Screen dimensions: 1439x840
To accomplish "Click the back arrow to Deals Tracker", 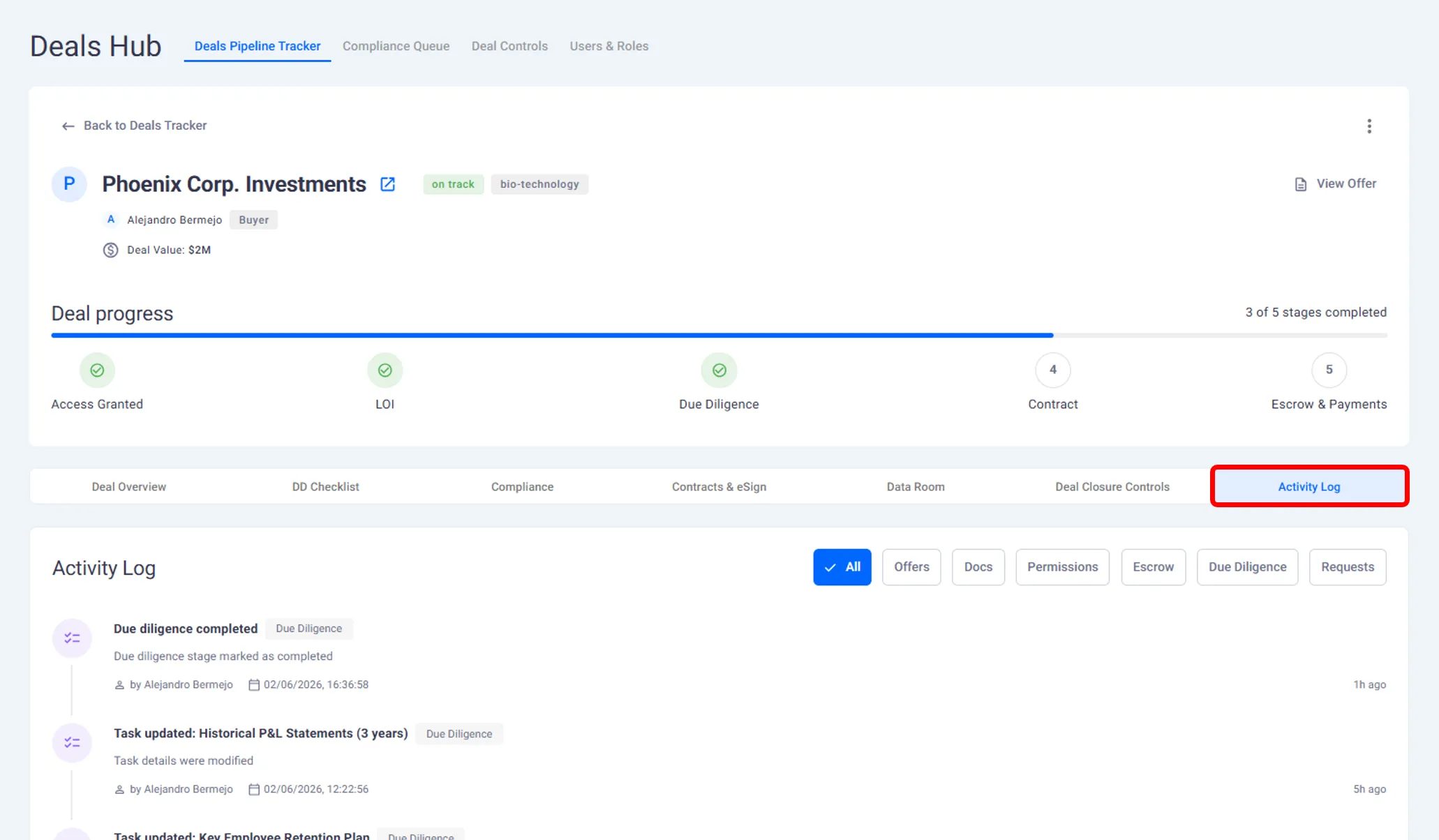I will point(68,126).
